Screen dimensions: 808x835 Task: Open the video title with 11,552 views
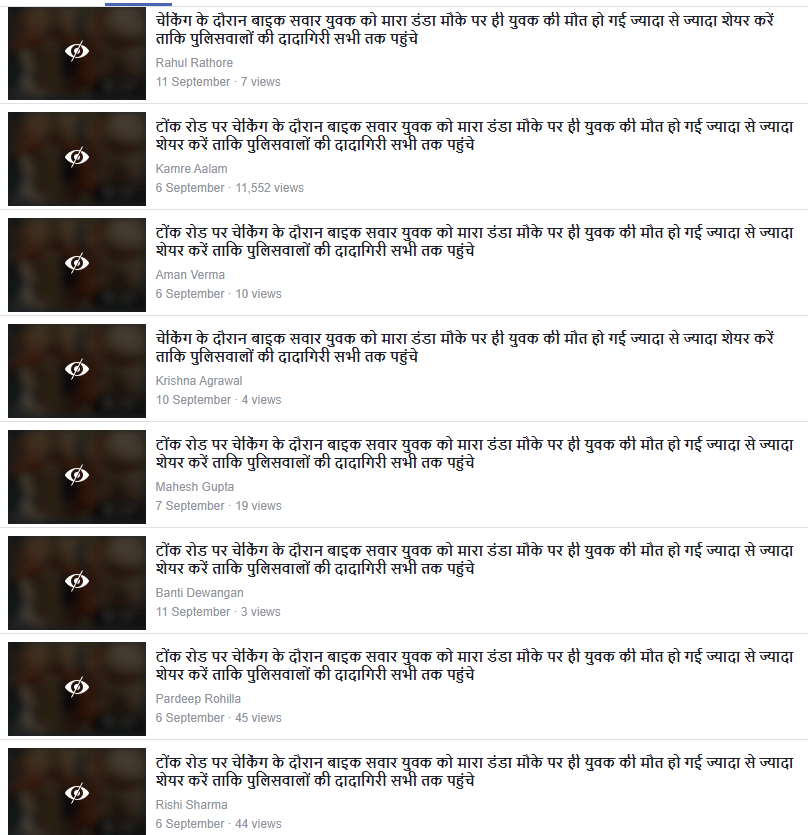coord(475,135)
